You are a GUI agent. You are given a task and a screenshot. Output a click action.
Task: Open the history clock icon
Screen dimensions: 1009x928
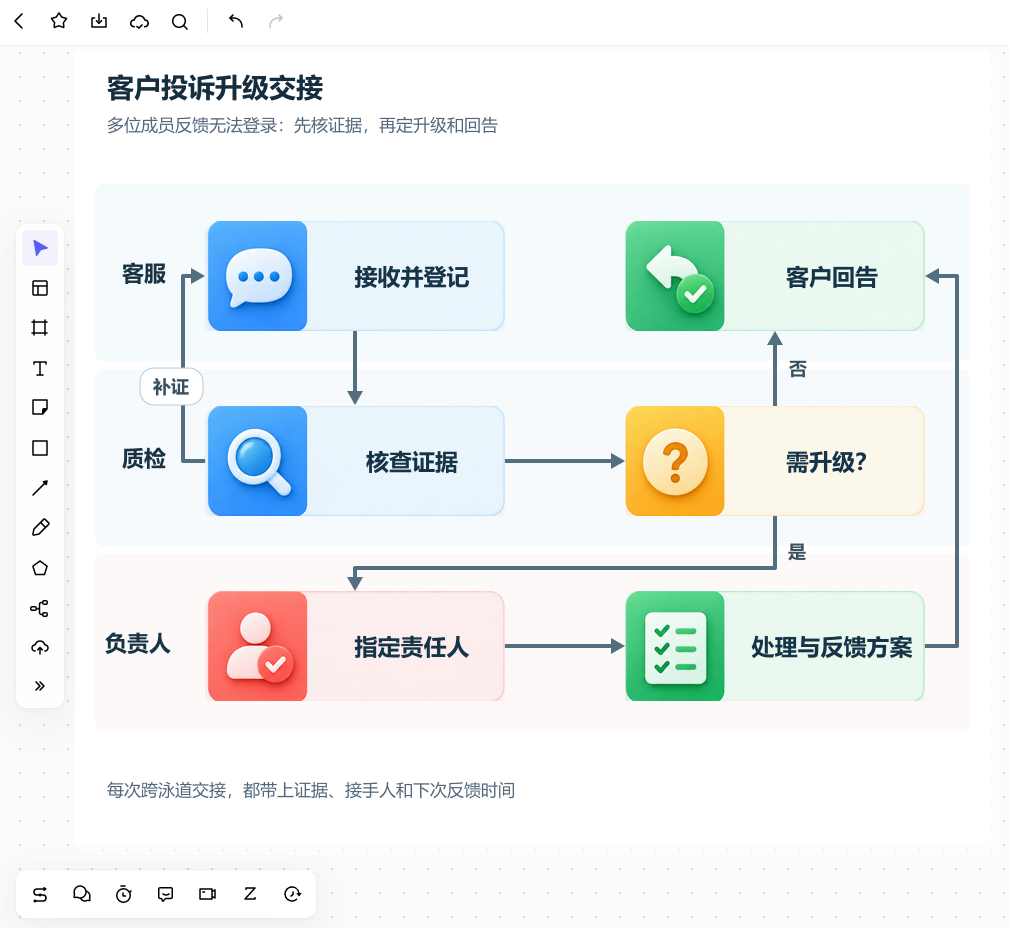click(x=292, y=894)
